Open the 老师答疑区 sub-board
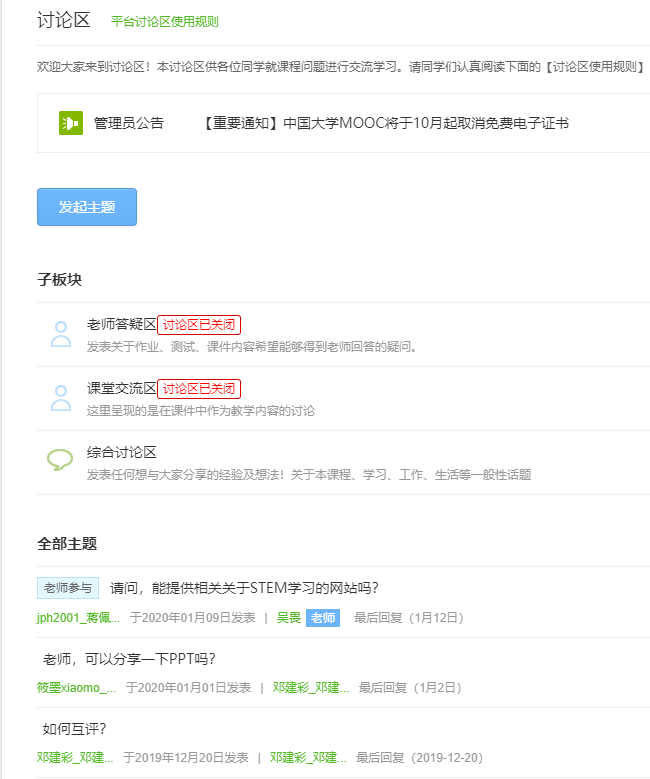The image size is (650, 779). pos(122,324)
